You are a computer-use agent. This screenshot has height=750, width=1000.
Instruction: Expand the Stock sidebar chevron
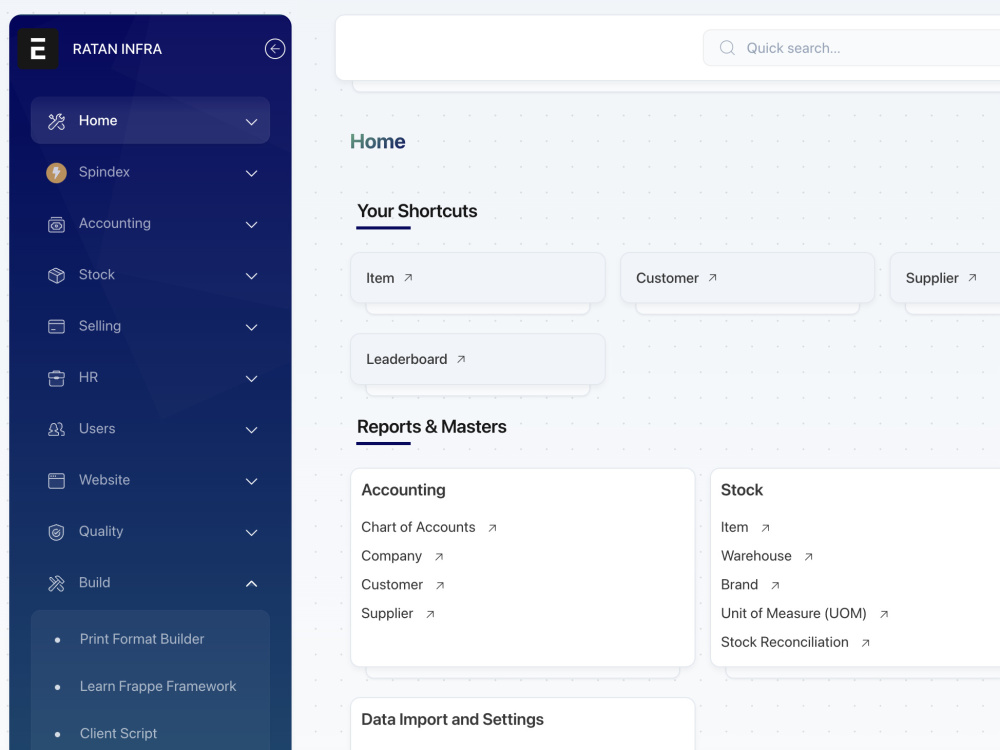(252, 276)
